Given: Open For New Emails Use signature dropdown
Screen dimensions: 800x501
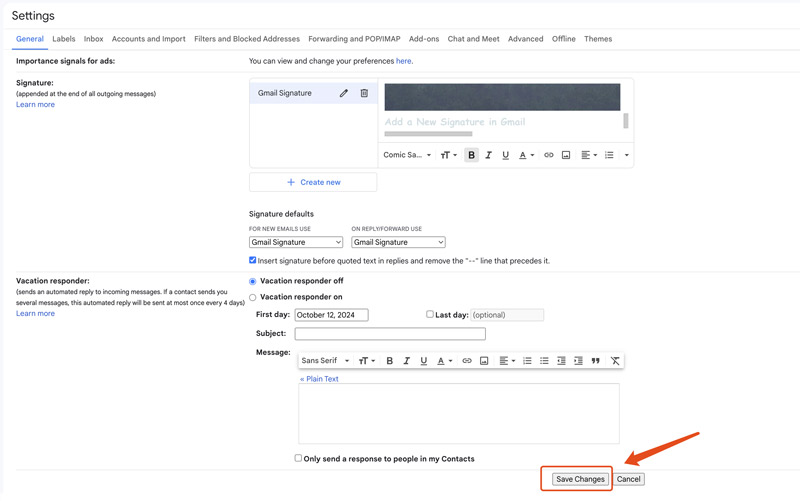Looking at the screenshot, I should [x=296, y=242].
